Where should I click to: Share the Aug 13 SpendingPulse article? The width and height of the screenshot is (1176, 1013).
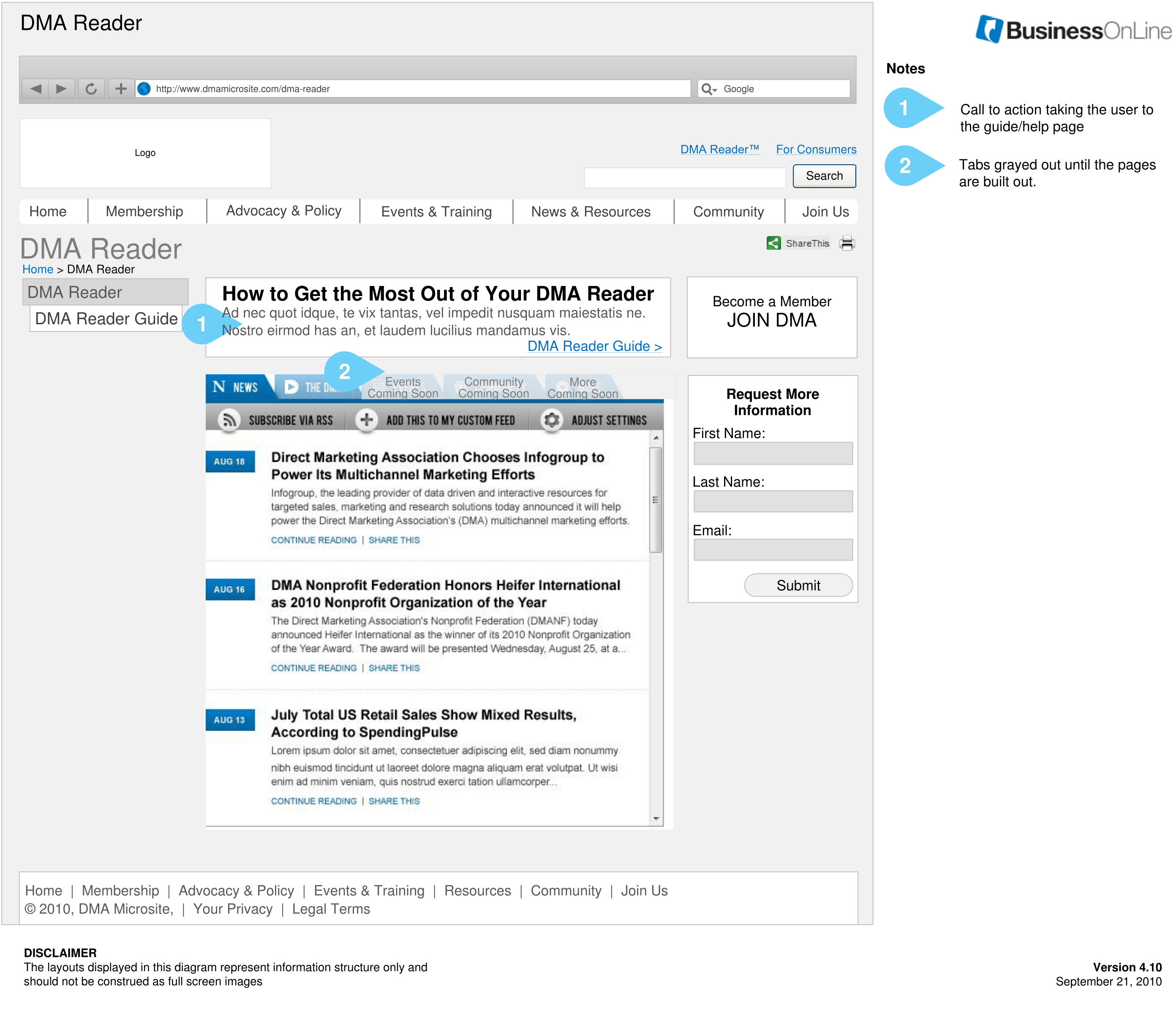(394, 801)
